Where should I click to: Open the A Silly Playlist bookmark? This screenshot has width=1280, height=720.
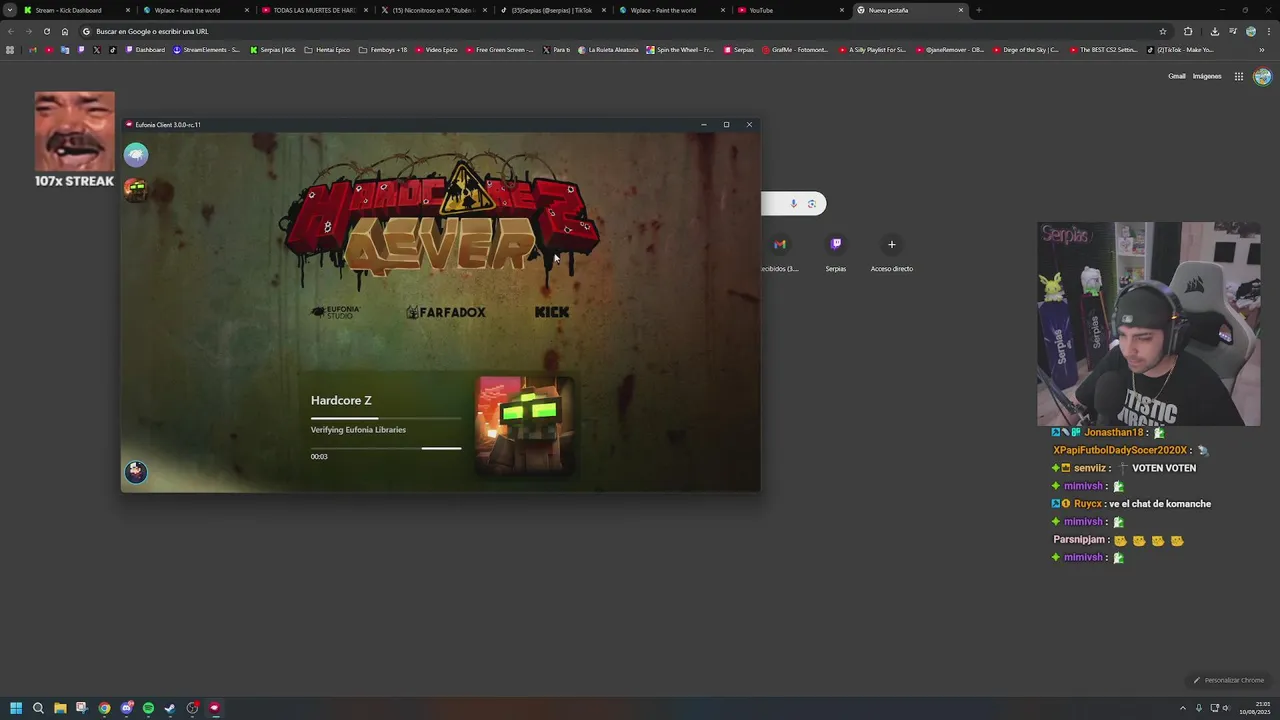tap(873, 50)
